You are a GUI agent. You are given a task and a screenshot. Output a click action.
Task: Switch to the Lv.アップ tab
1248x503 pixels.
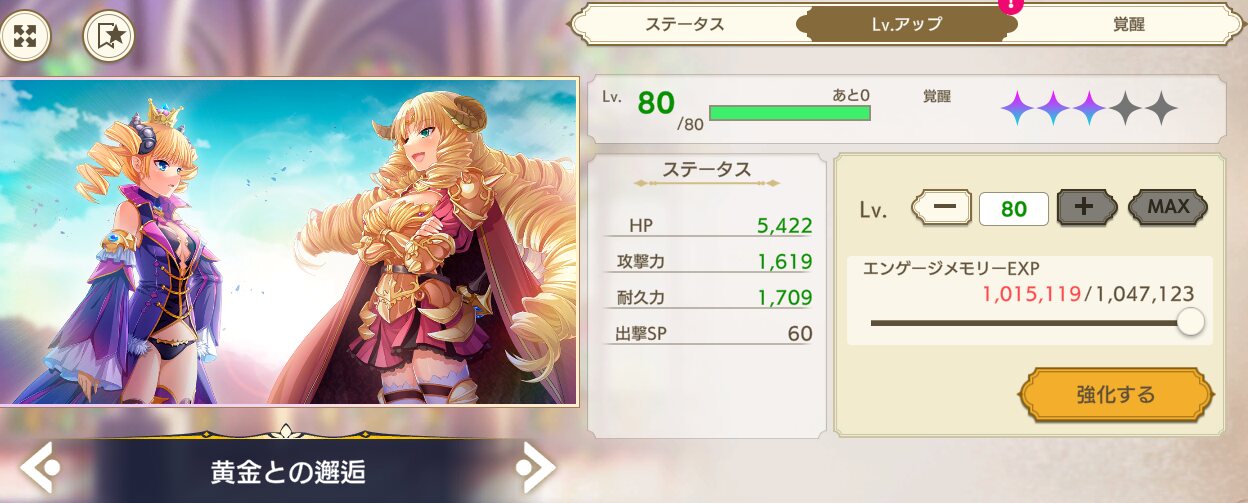pyautogui.click(x=906, y=24)
